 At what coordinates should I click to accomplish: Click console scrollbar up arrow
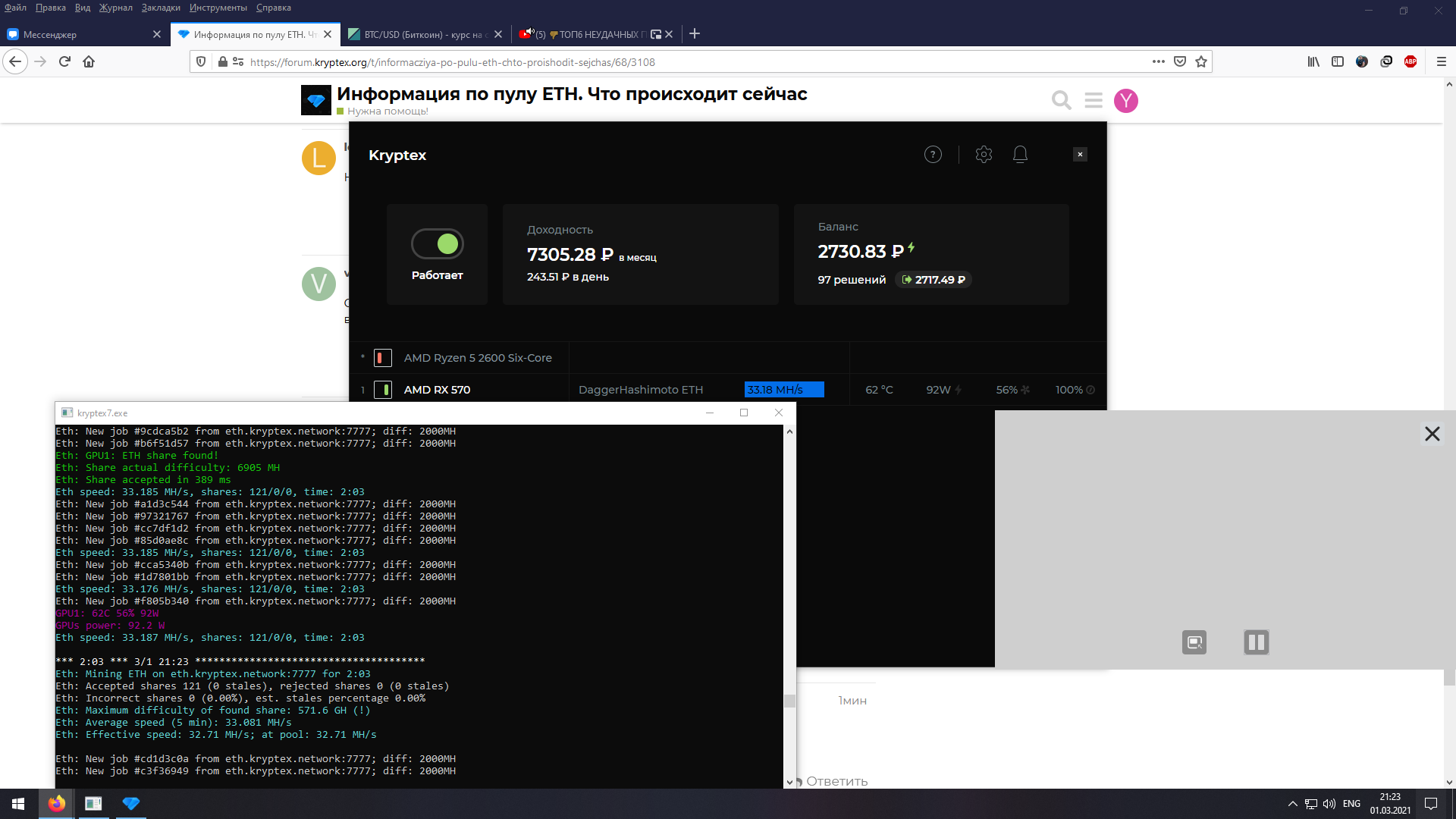click(x=789, y=431)
